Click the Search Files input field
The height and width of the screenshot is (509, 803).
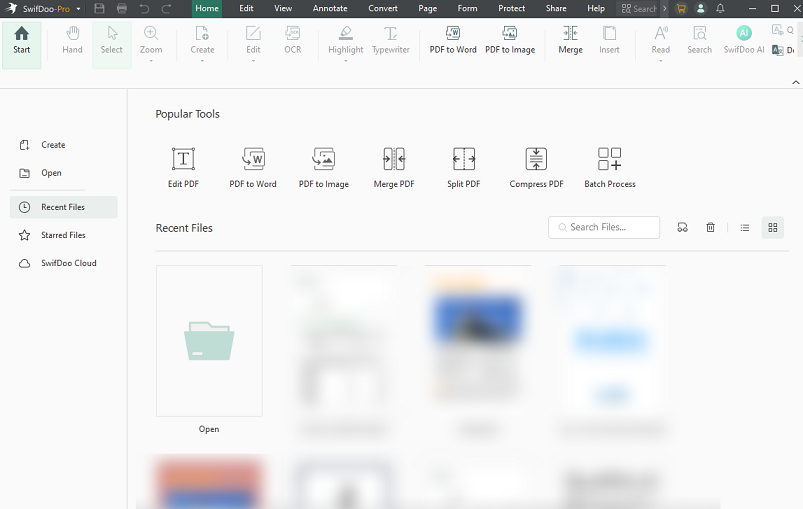[x=604, y=227]
